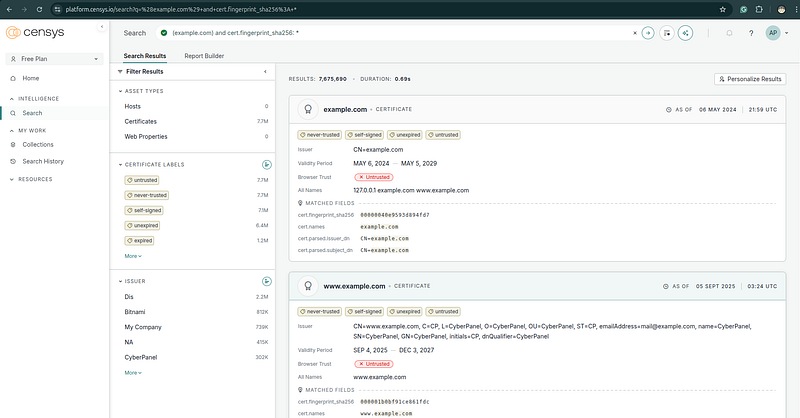The height and width of the screenshot is (418, 800).
Task: Open the AP user avatar menu
Action: point(773,33)
